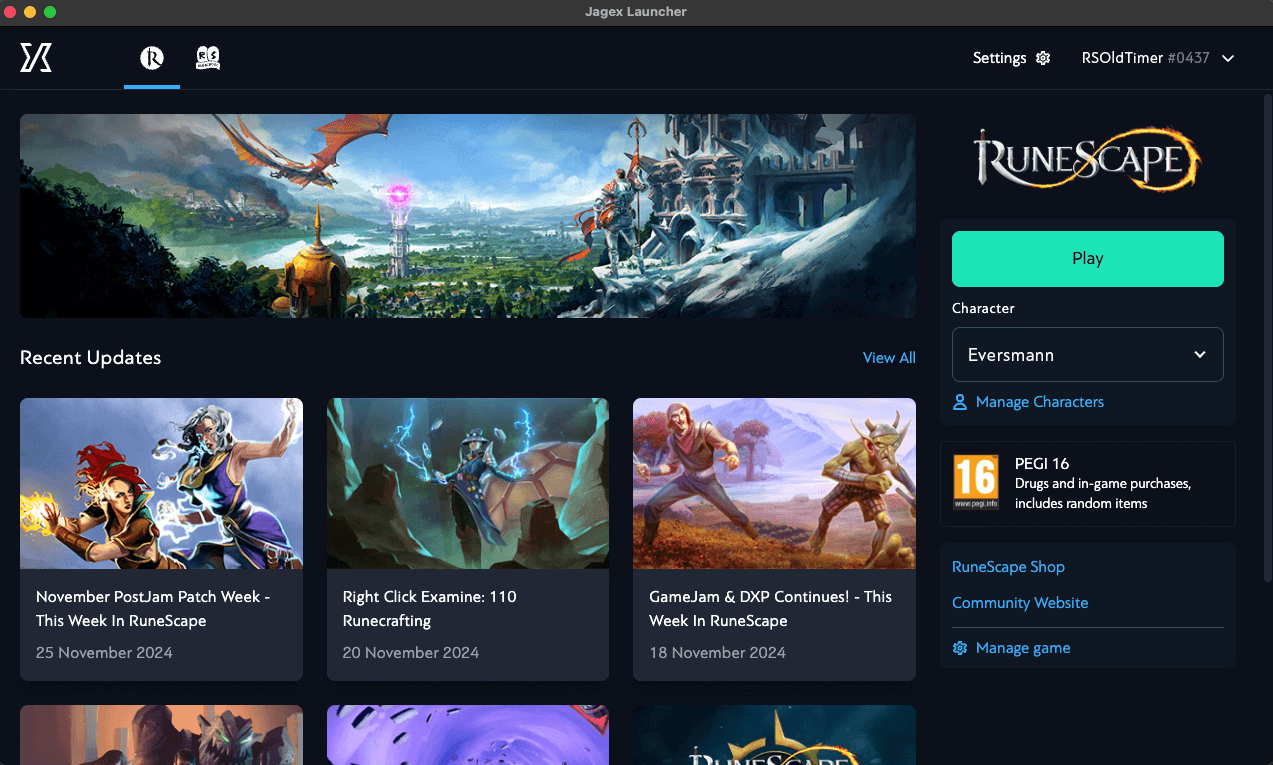Screen dimensions: 1273x765
Task: Click the PEGI drugs and in-game purchases description
Action: click(x=1103, y=493)
